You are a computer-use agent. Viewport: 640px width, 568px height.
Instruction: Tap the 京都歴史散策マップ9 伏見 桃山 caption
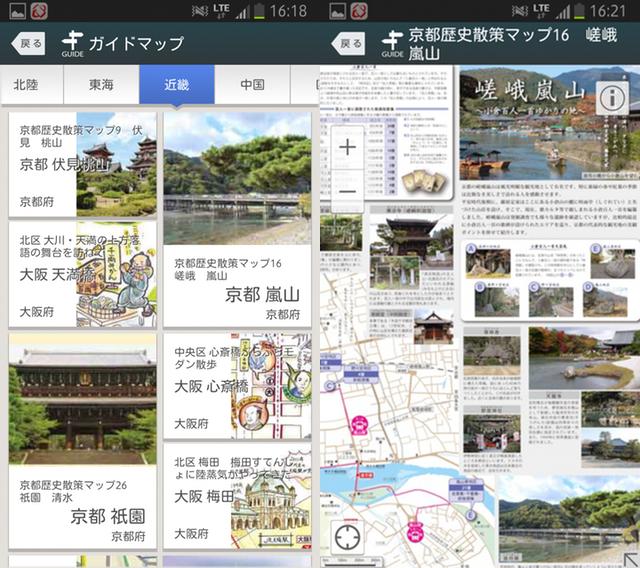pos(81,136)
